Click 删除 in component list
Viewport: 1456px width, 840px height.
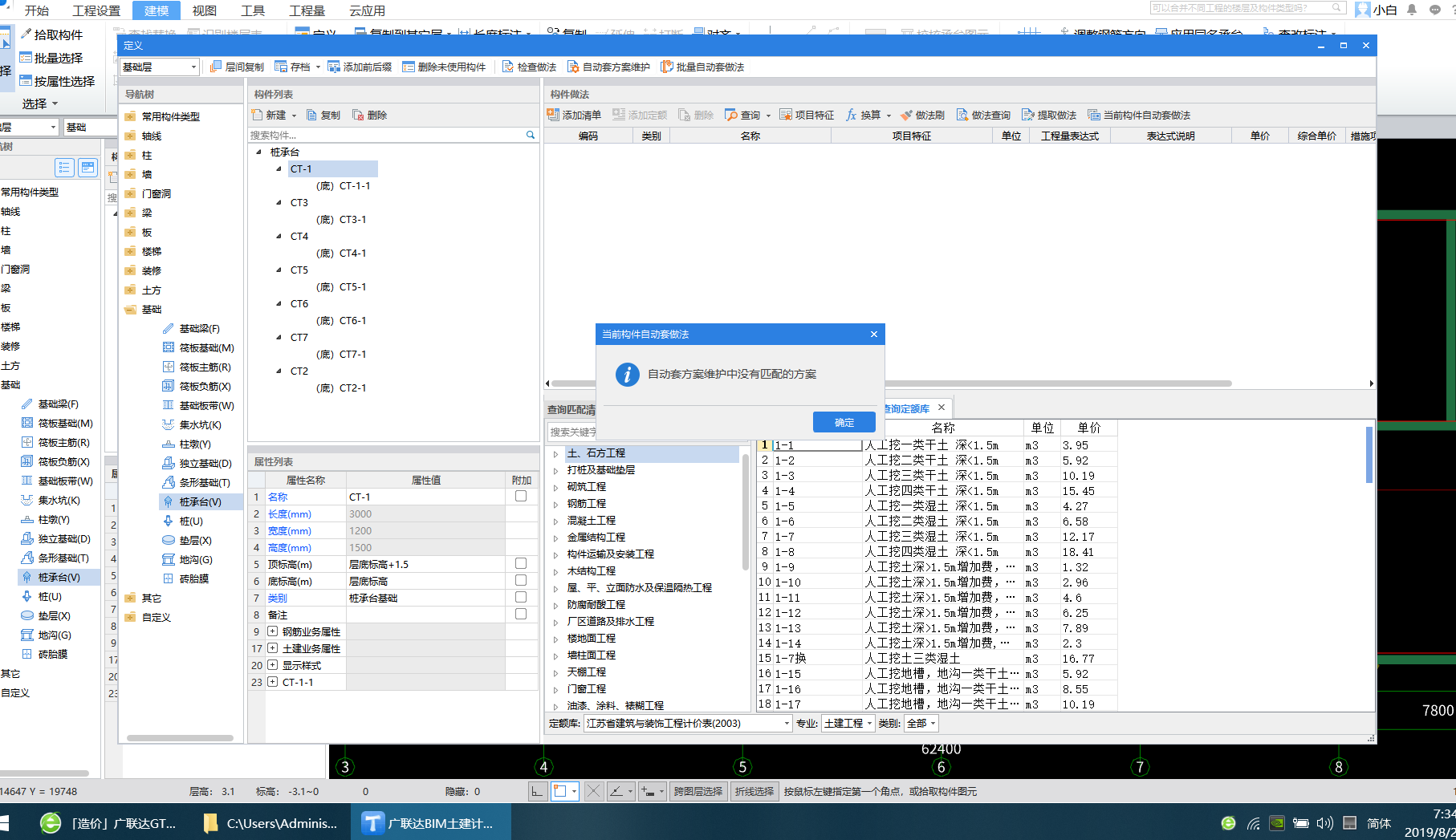point(370,115)
